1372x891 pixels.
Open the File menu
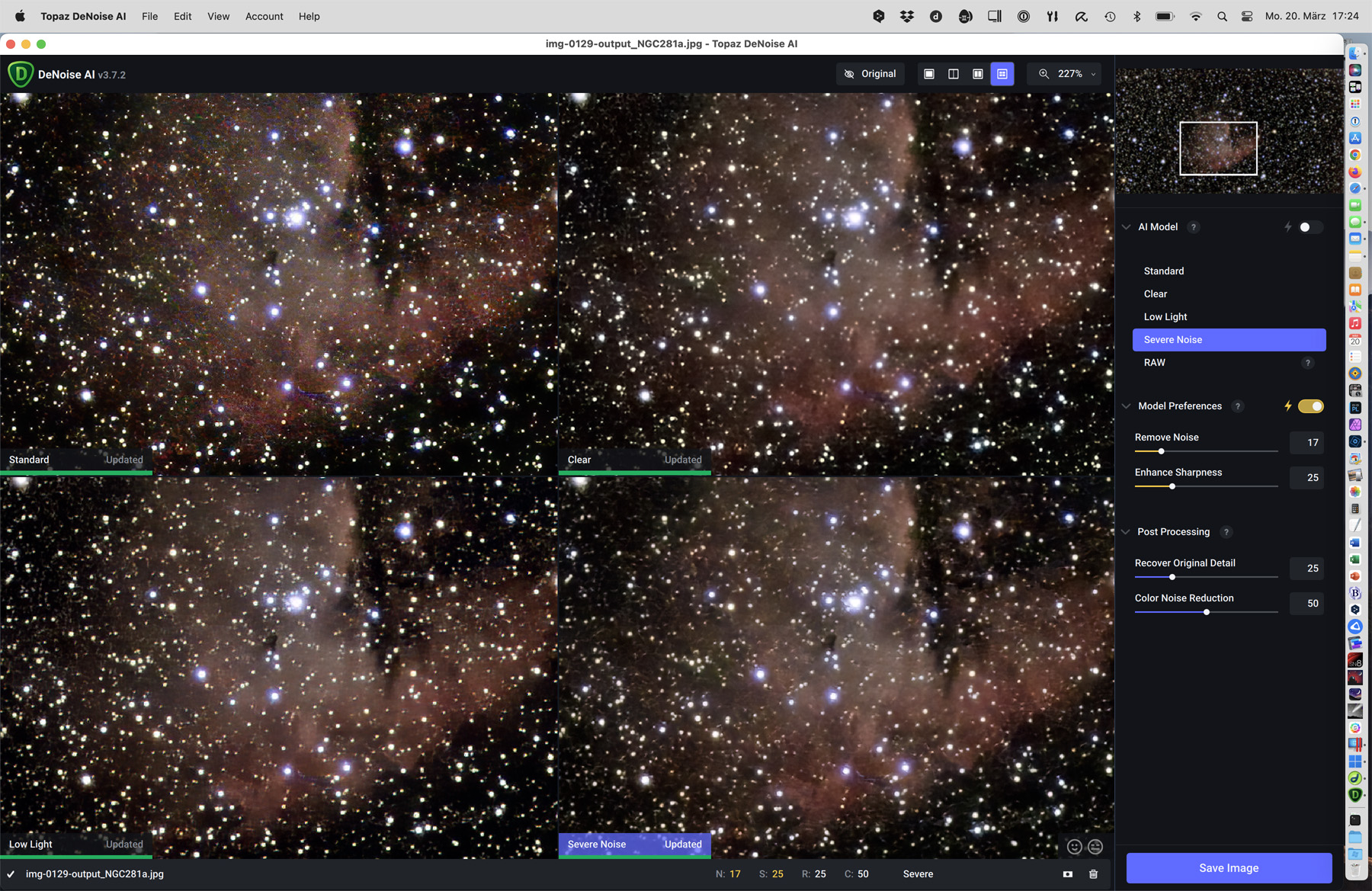point(150,16)
